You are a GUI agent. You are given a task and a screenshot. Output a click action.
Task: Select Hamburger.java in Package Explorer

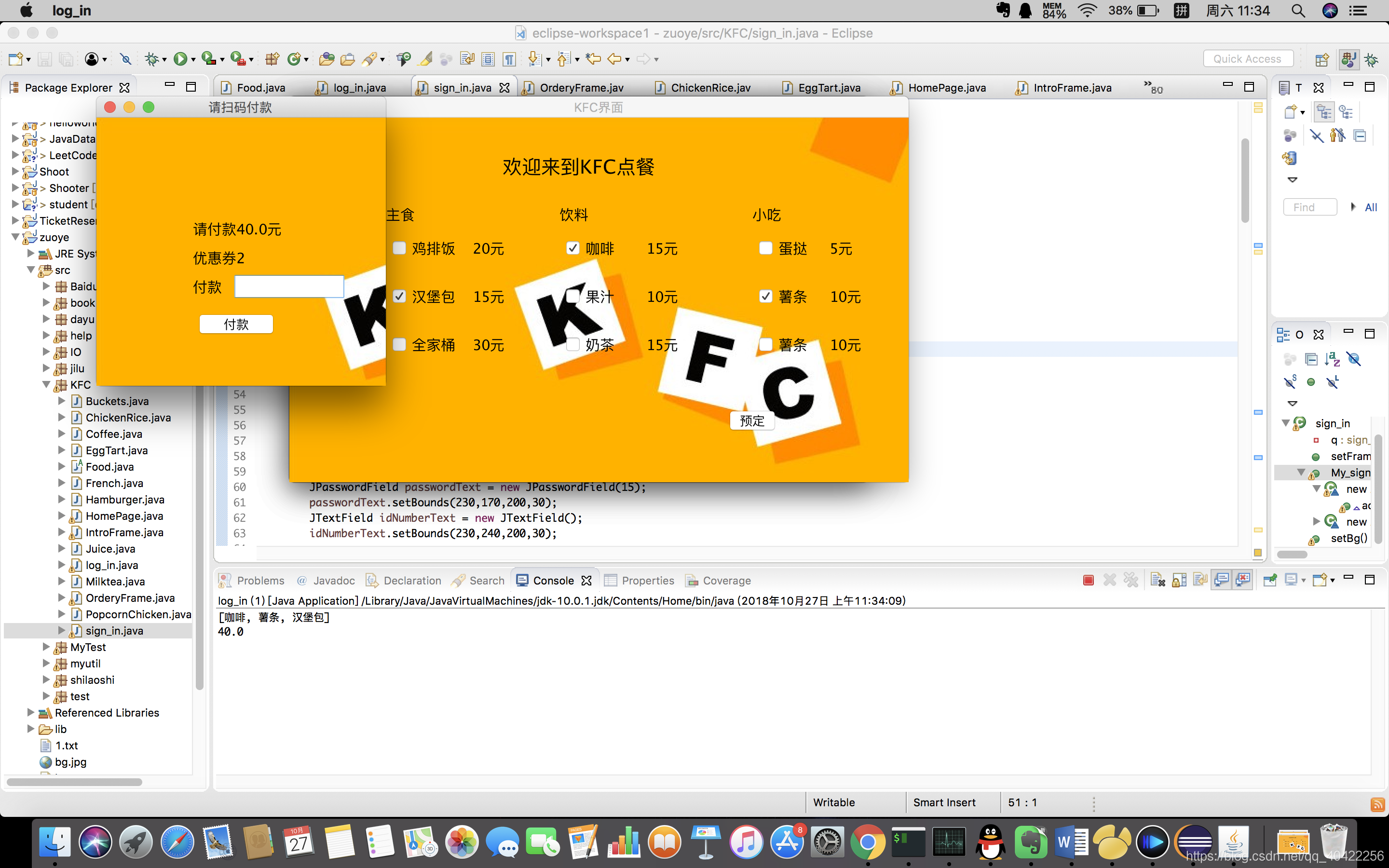click(x=124, y=500)
